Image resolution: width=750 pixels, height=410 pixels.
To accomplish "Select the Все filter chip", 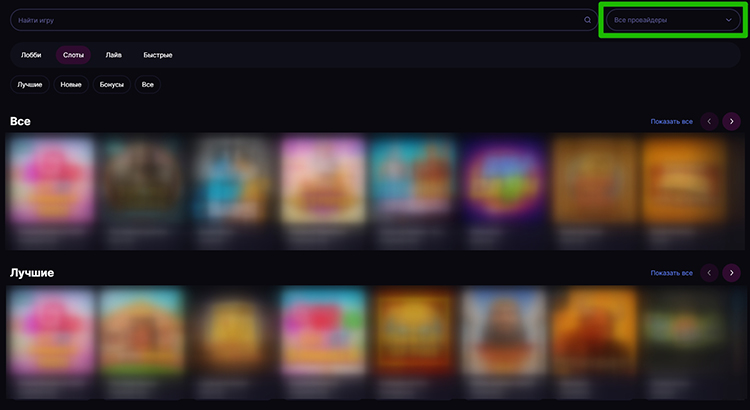I will point(148,85).
